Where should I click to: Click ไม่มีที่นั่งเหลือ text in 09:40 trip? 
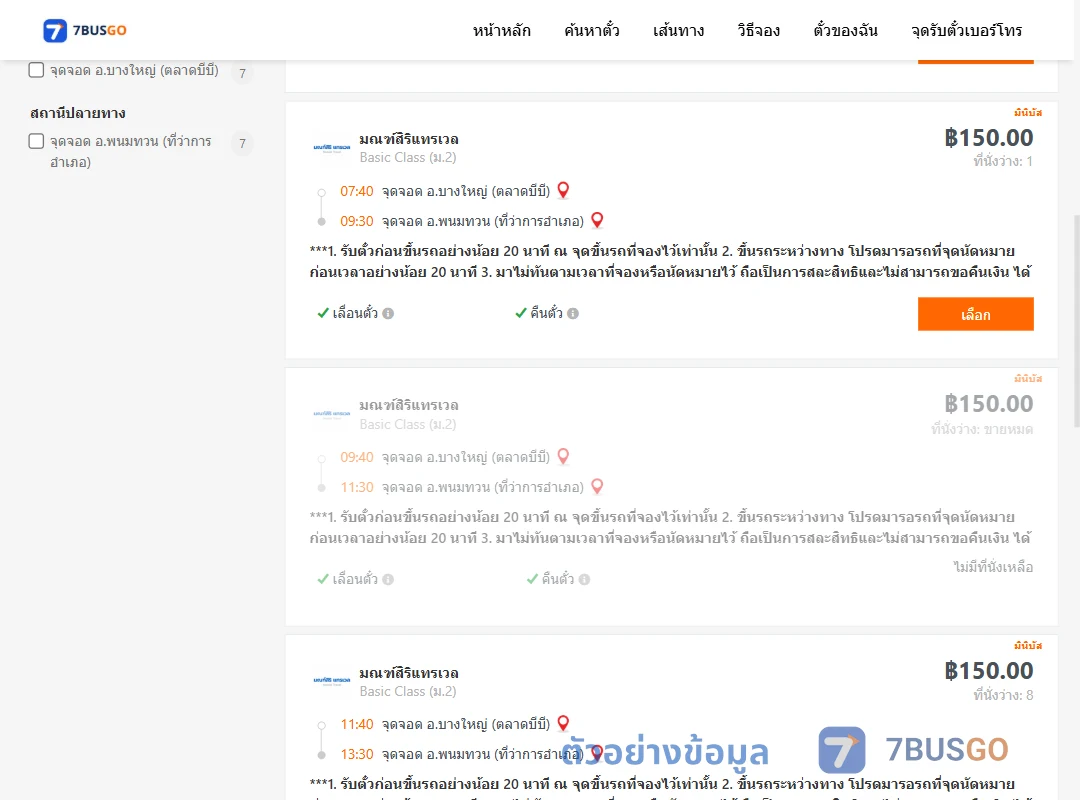[993, 567]
